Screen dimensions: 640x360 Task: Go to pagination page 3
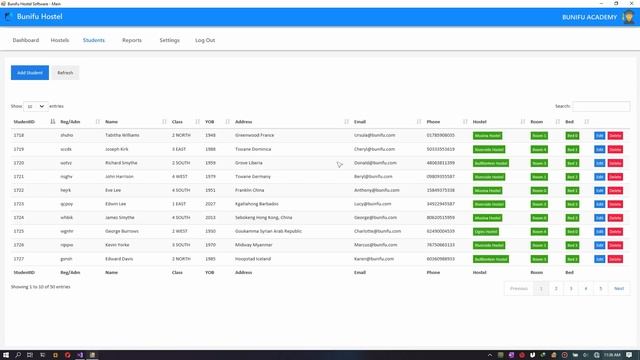click(571, 289)
